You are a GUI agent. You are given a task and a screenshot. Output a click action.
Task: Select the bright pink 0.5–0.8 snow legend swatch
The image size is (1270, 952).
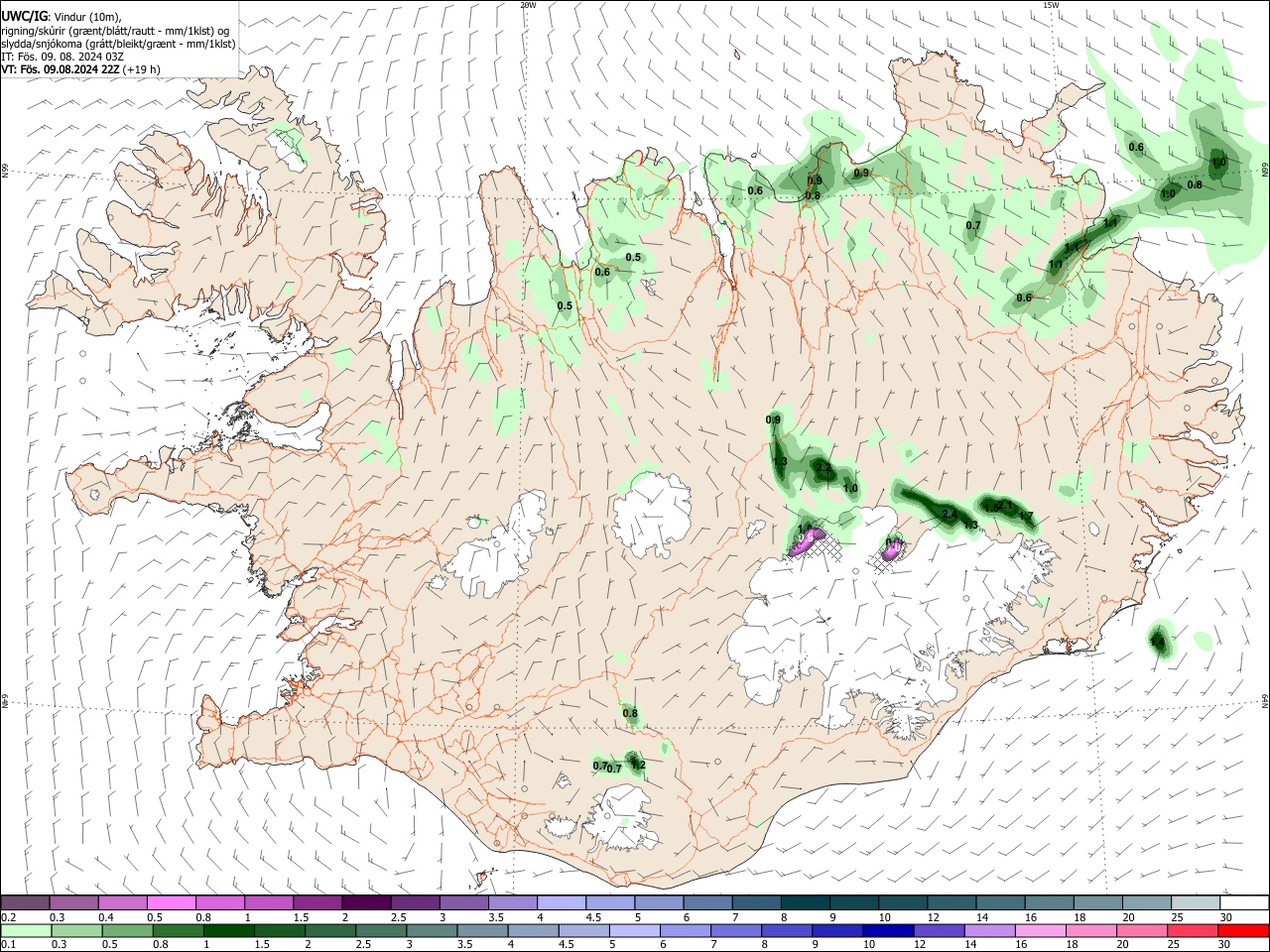click(173, 903)
